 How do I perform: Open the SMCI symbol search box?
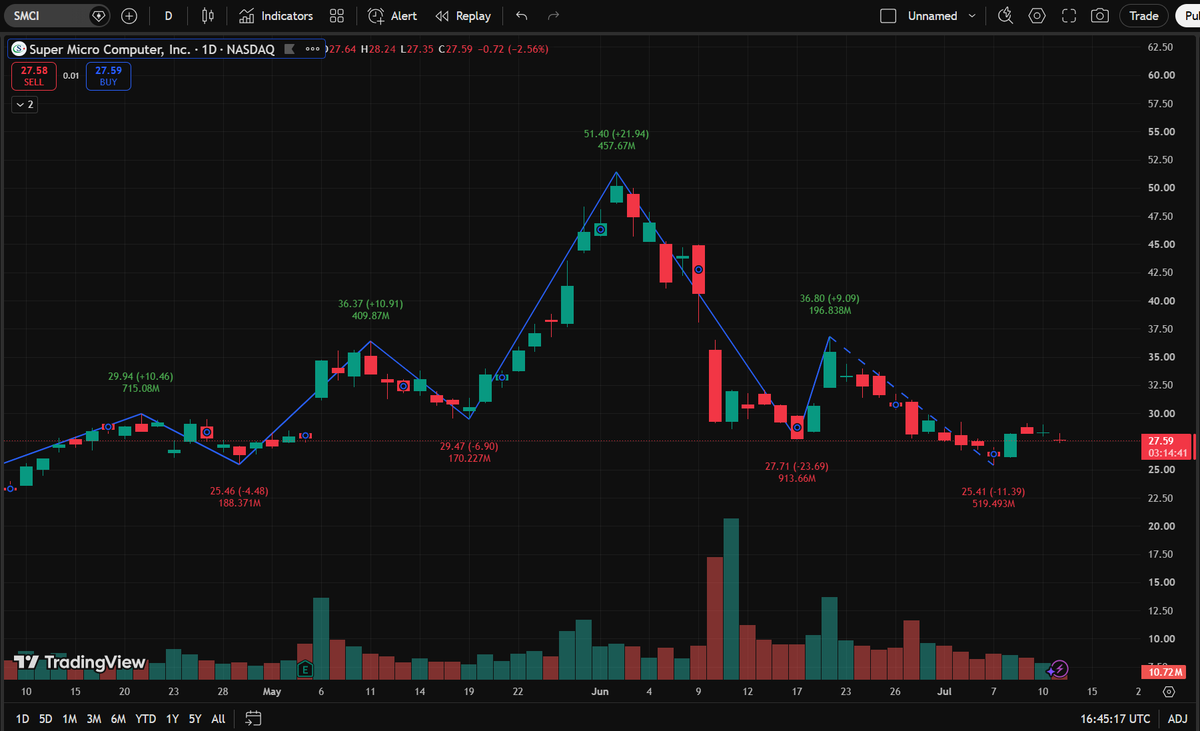55,16
